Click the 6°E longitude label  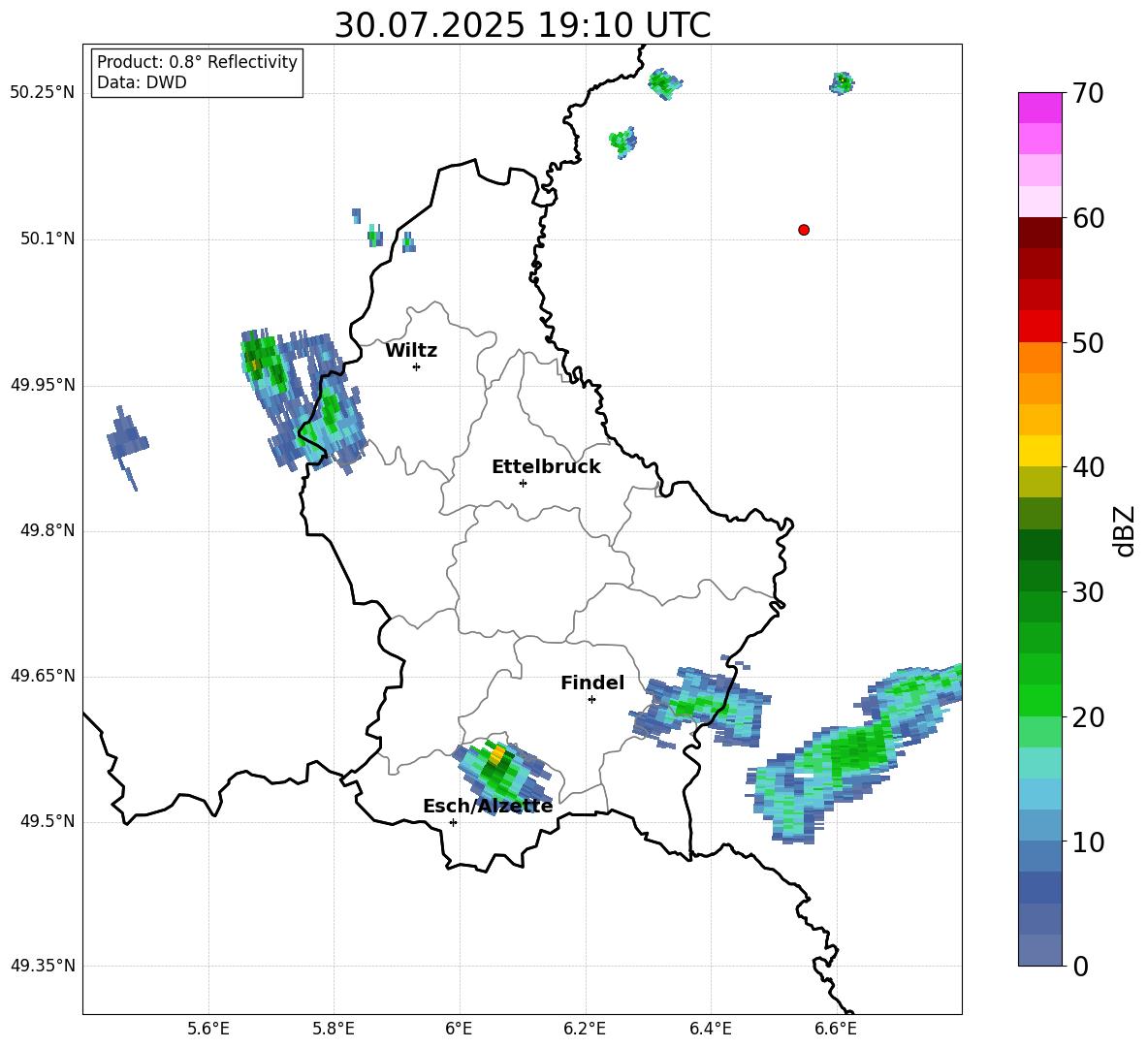pos(459,1029)
